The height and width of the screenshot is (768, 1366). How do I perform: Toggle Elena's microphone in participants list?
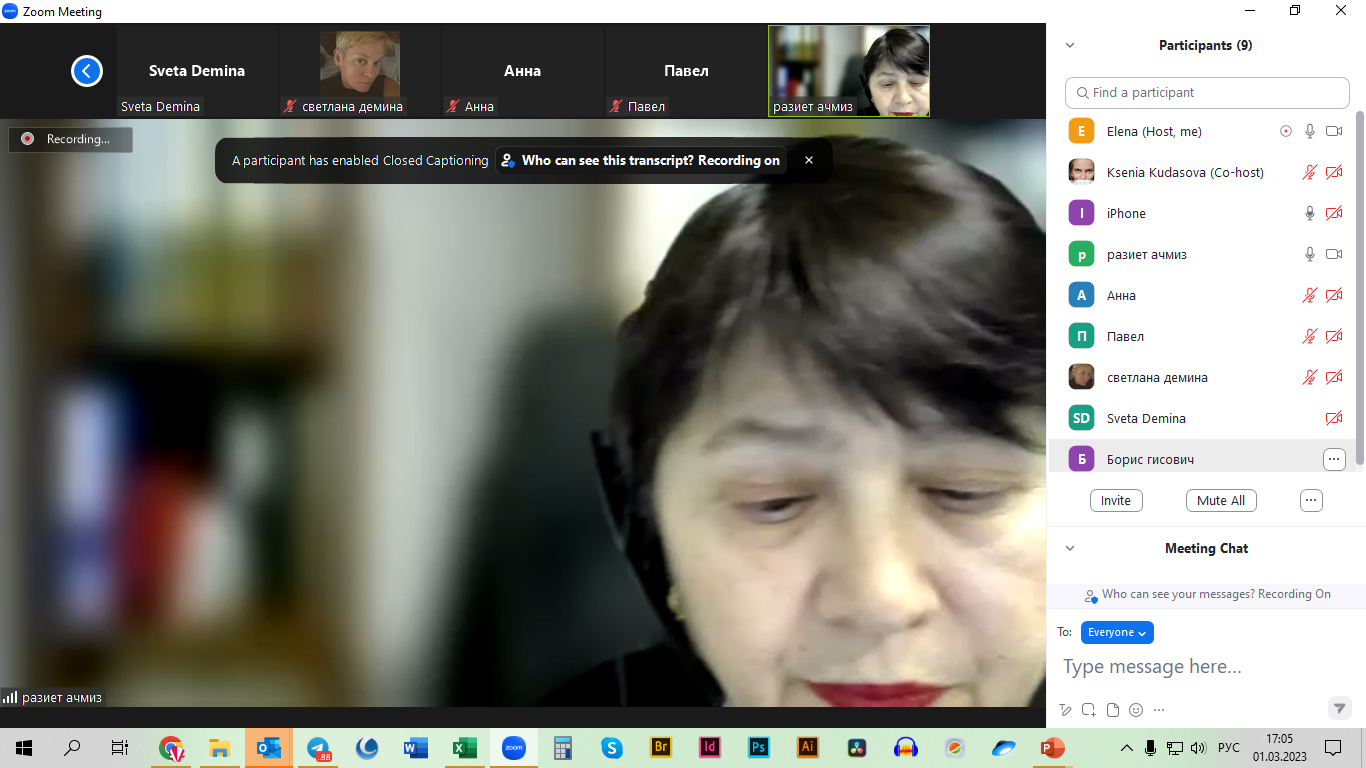tap(1309, 131)
